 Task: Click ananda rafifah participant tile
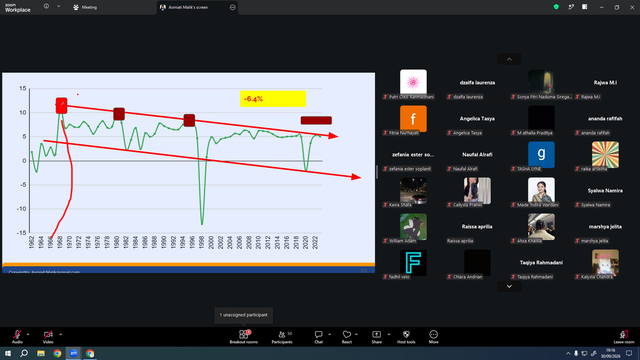click(x=605, y=120)
